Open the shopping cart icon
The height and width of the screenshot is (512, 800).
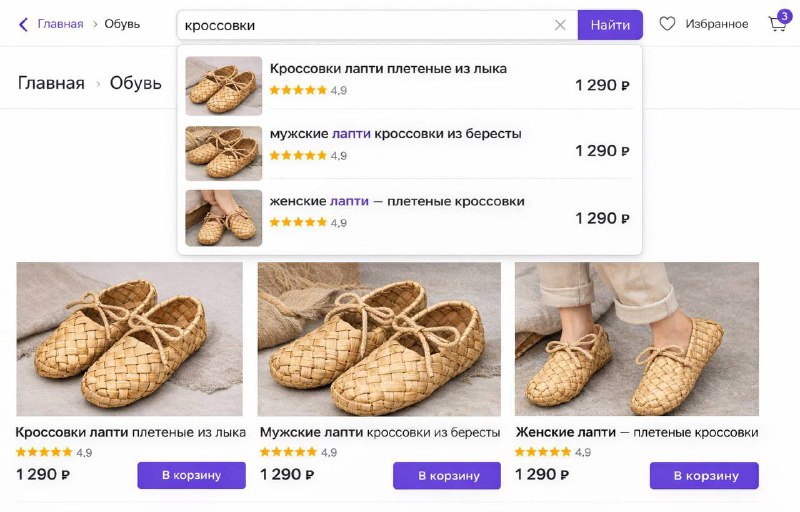(x=777, y=24)
